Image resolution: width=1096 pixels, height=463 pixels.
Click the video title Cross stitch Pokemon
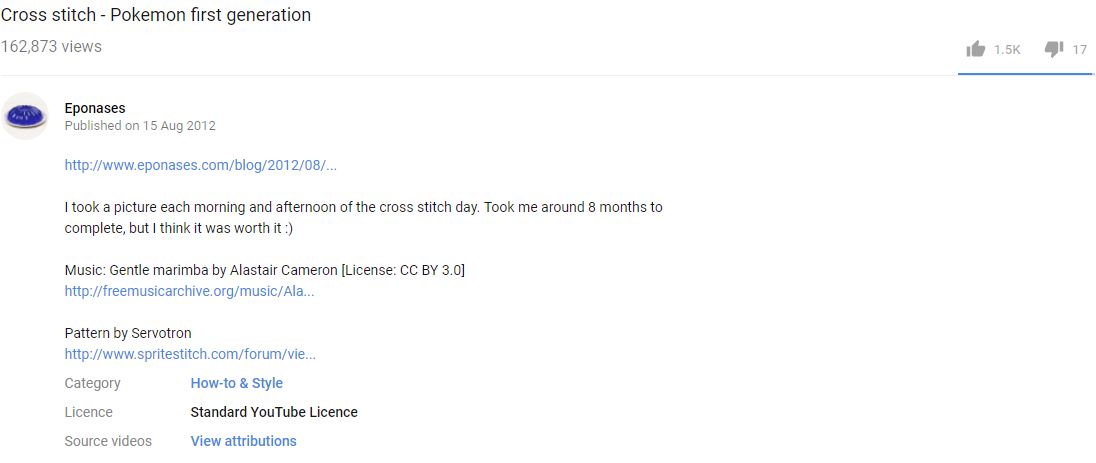tap(155, 15)
